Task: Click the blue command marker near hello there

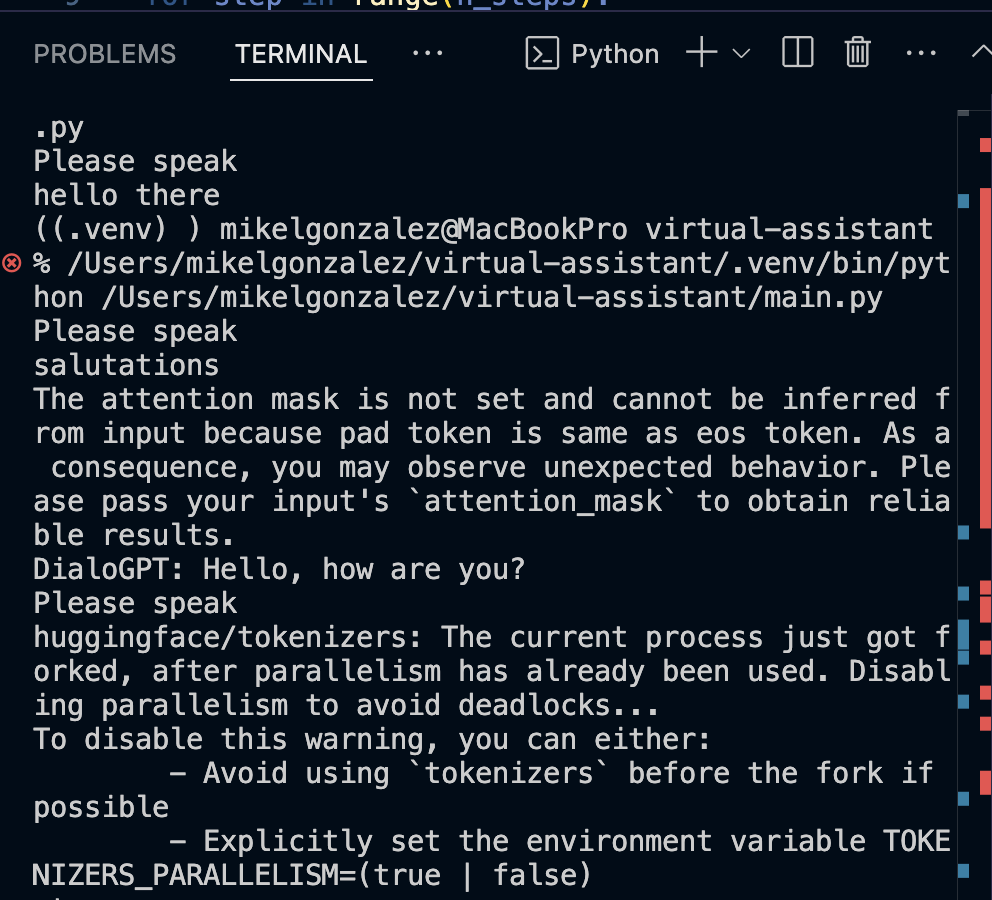Action: click(x=964, y=201)
